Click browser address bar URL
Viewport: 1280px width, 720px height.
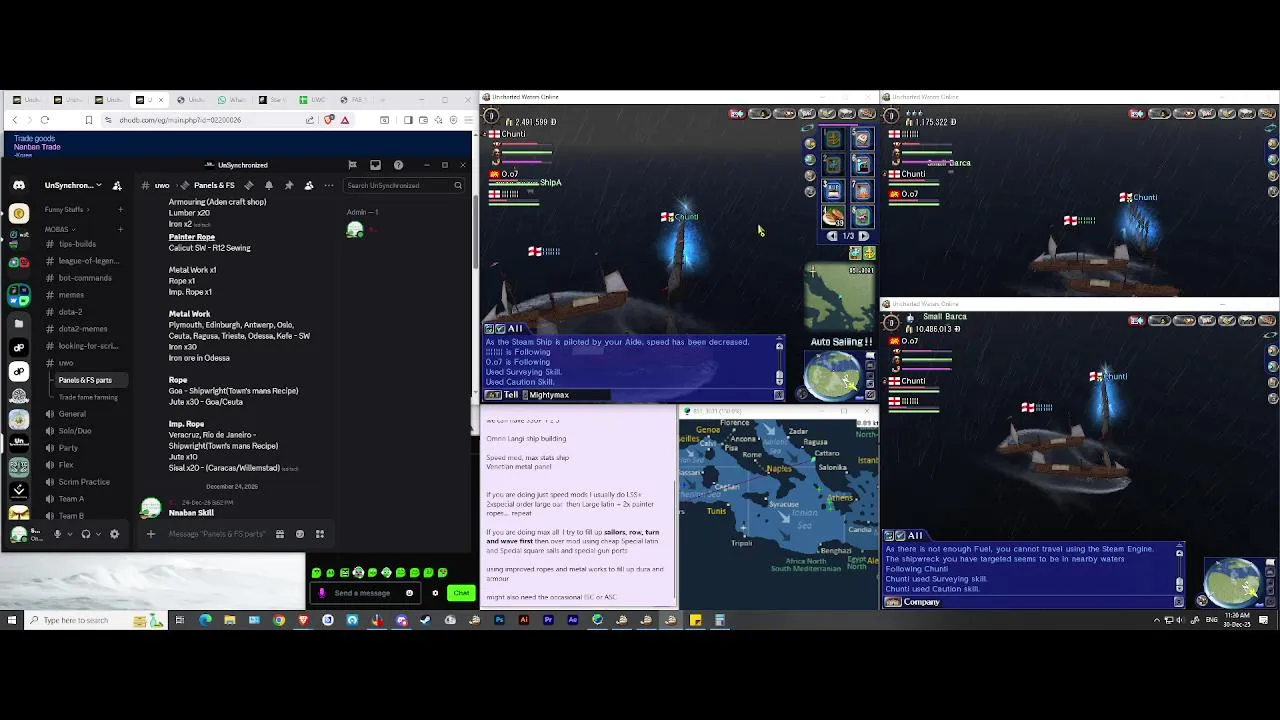click(180, 120)
